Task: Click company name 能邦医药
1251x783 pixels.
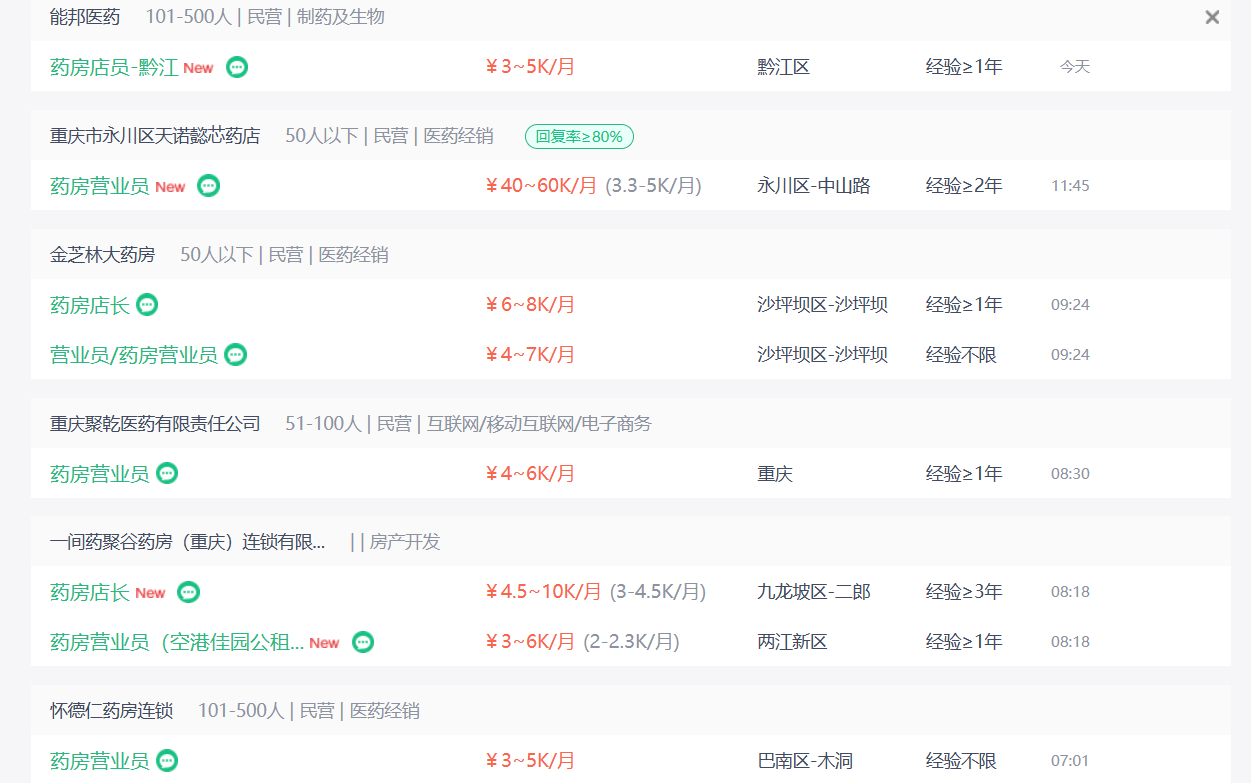Action: 85,17
